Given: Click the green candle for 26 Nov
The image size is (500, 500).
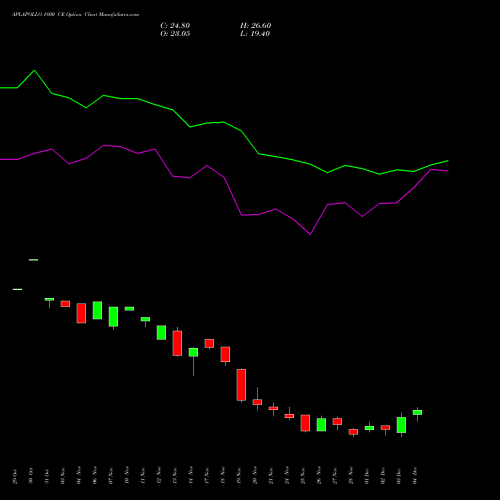Looking at the screenshot, I should point(321,424).
